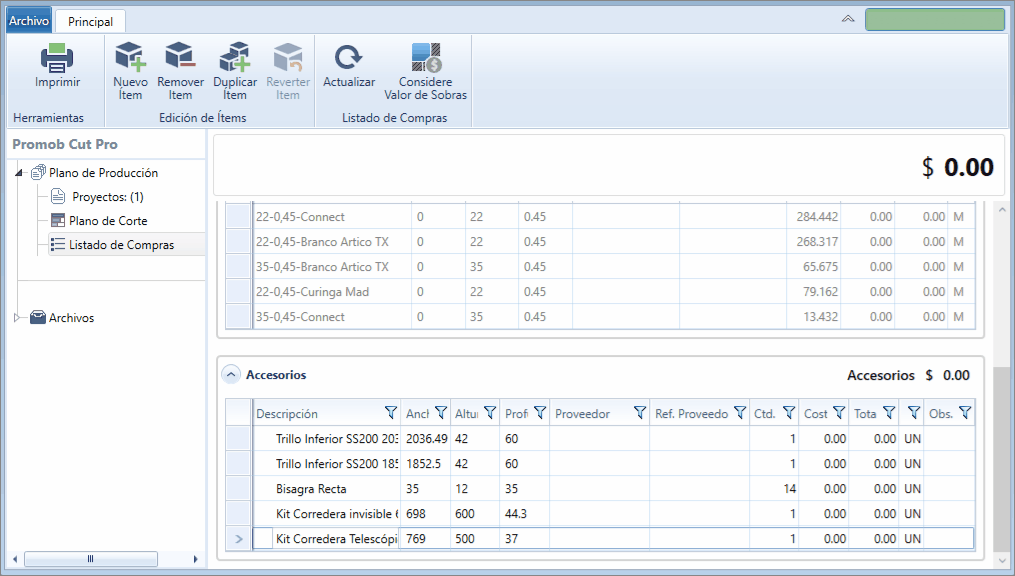Switch to the Principal ribbon tab
Viewport: 1015px width, 576px height.
click(90, 21)
